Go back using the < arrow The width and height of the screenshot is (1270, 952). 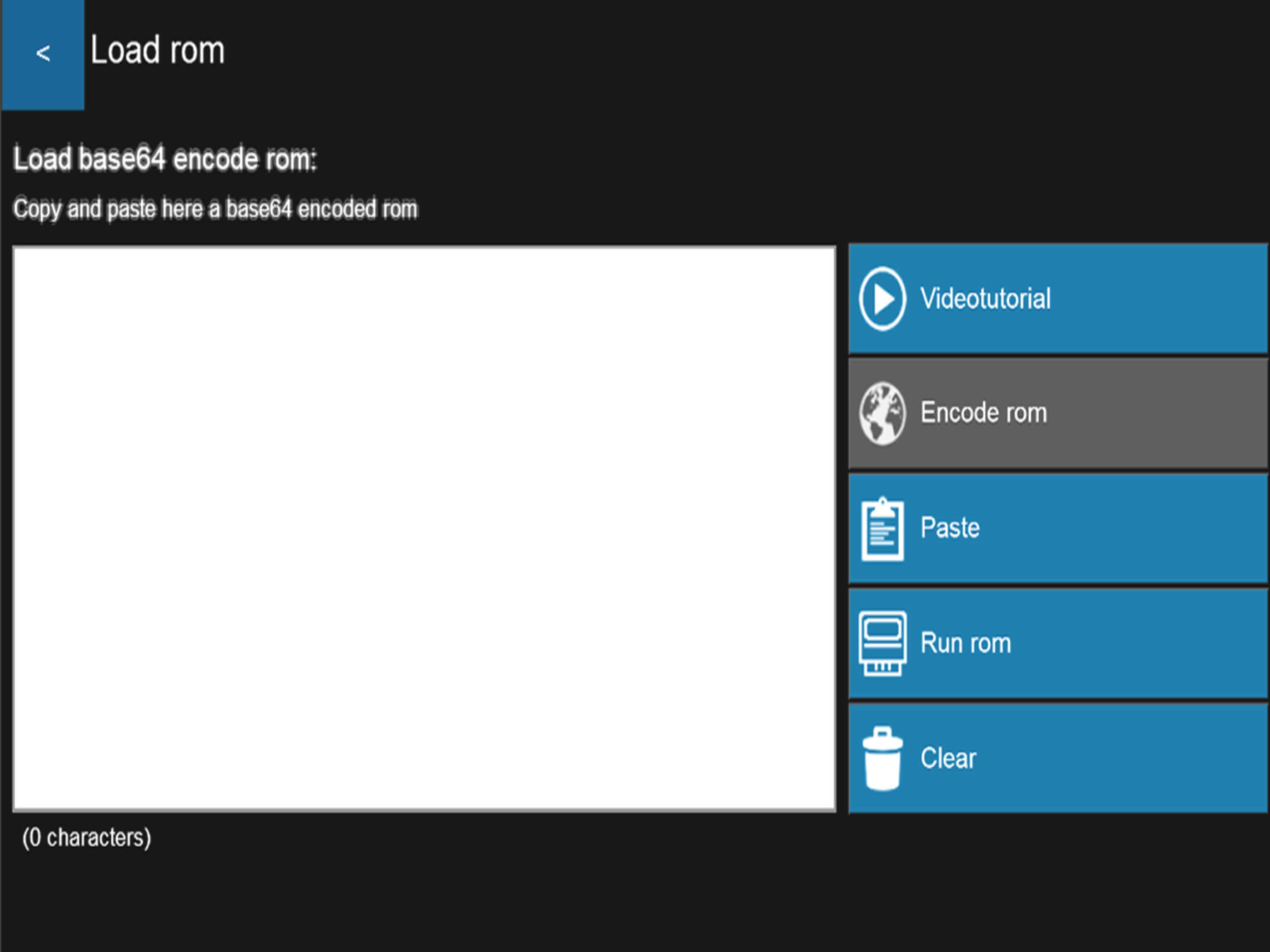click(x=43, y=54)
